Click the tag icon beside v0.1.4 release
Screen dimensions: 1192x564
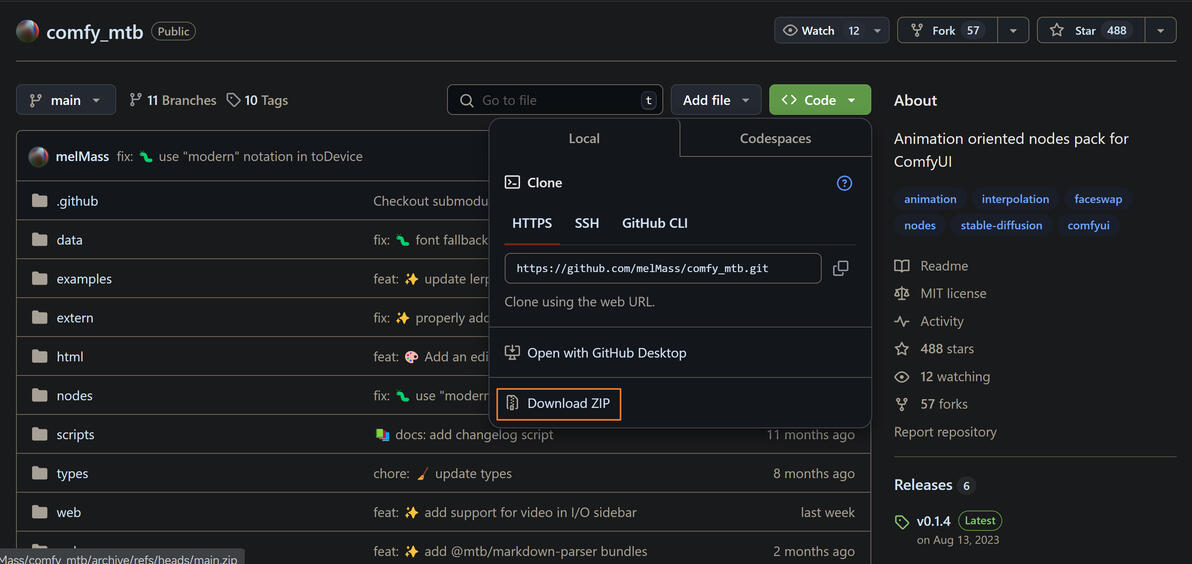(x=902, y=522)
